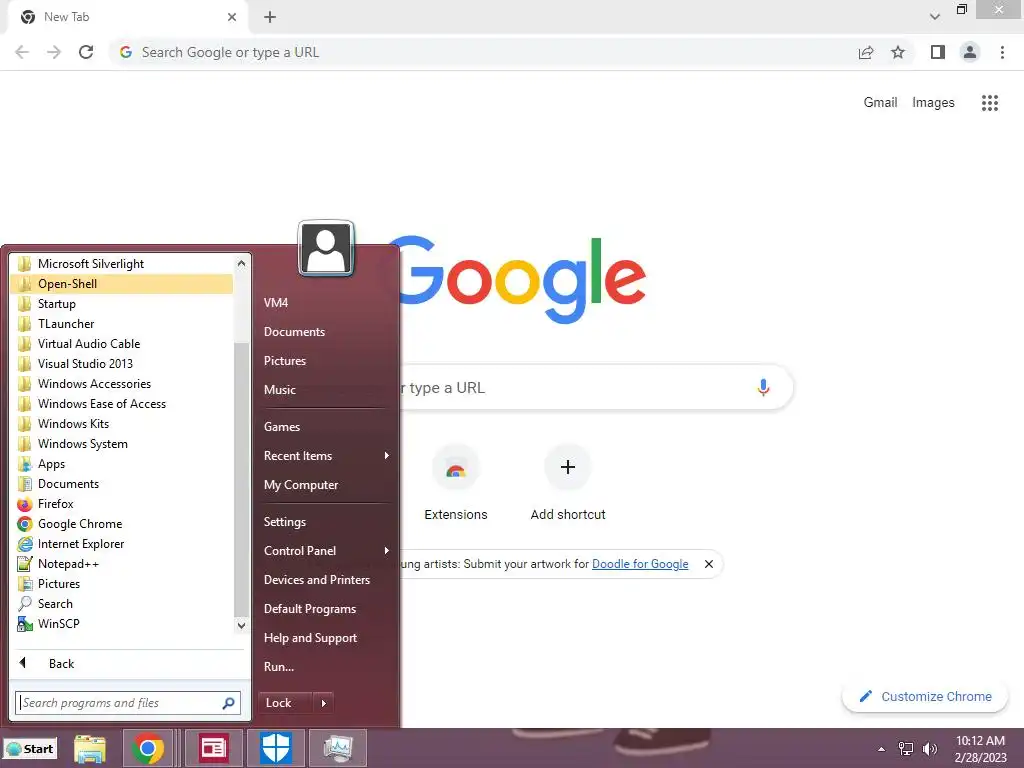Close the New Tab tab

(x=232, y=17)
